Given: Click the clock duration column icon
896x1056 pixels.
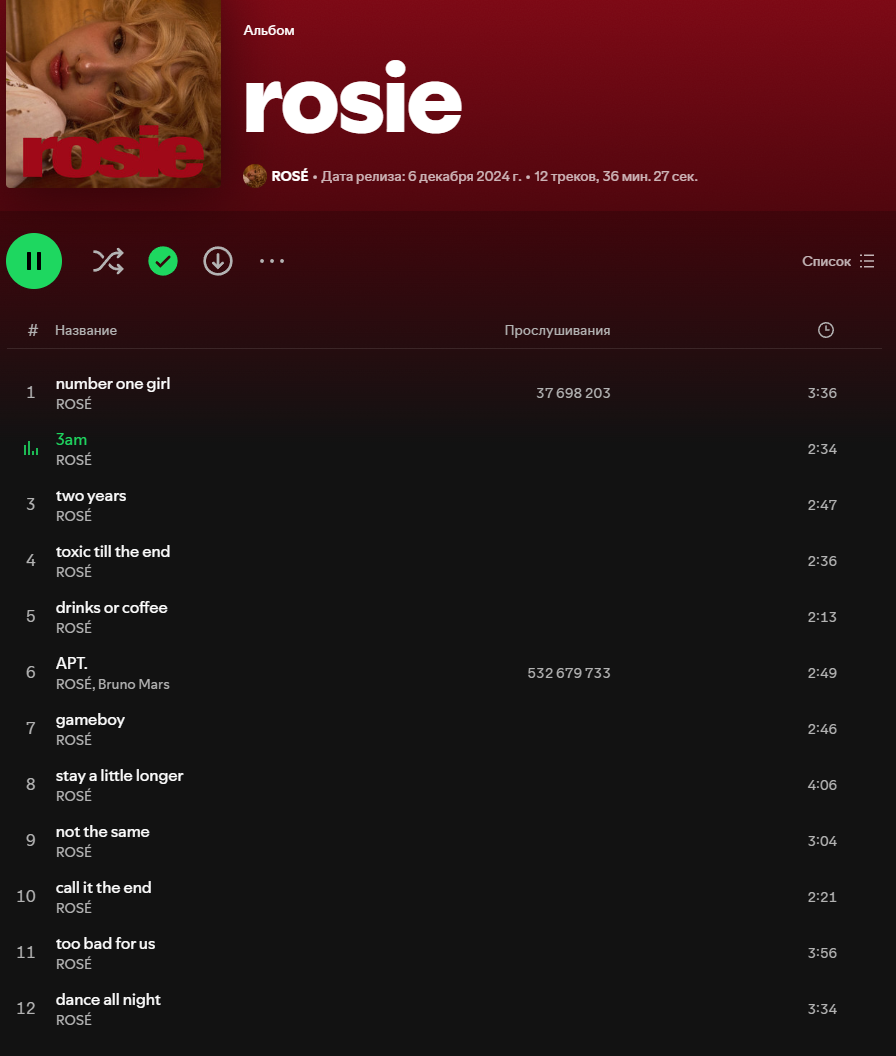Looking at the screenshot, I should point(825,330).
